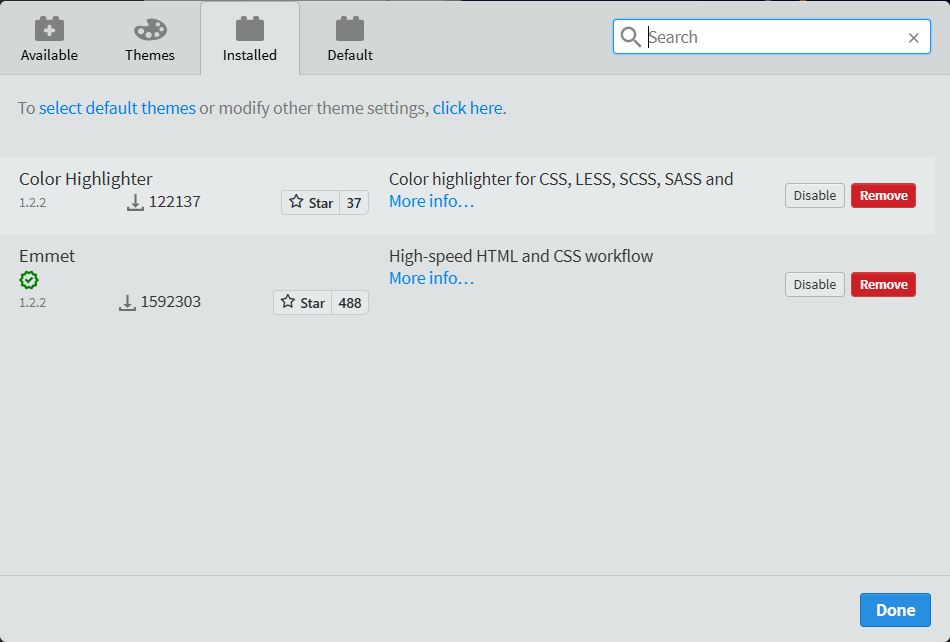The width and height of the screenshot is (950, 642).
Task: Click the download count icon for Emmet
Action: [x=128, y=301]
